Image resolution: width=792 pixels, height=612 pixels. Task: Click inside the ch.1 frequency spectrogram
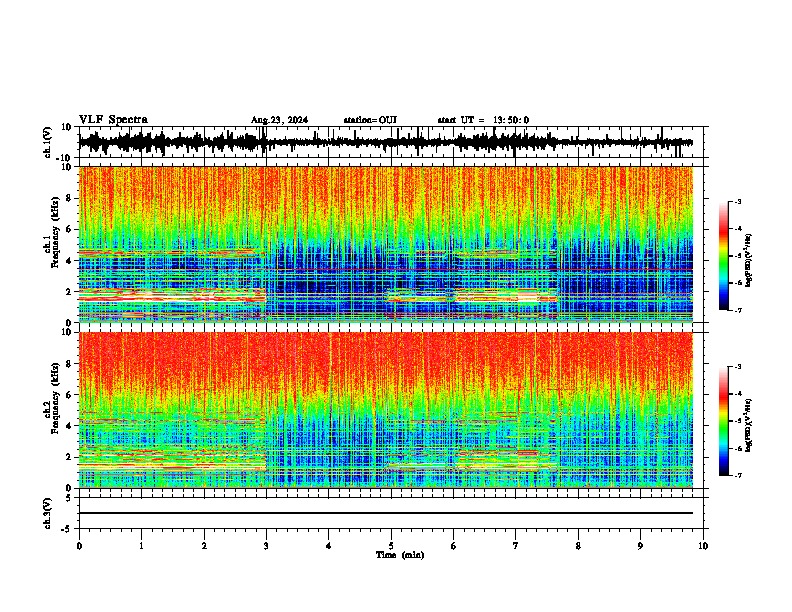(x=385, y=244)
